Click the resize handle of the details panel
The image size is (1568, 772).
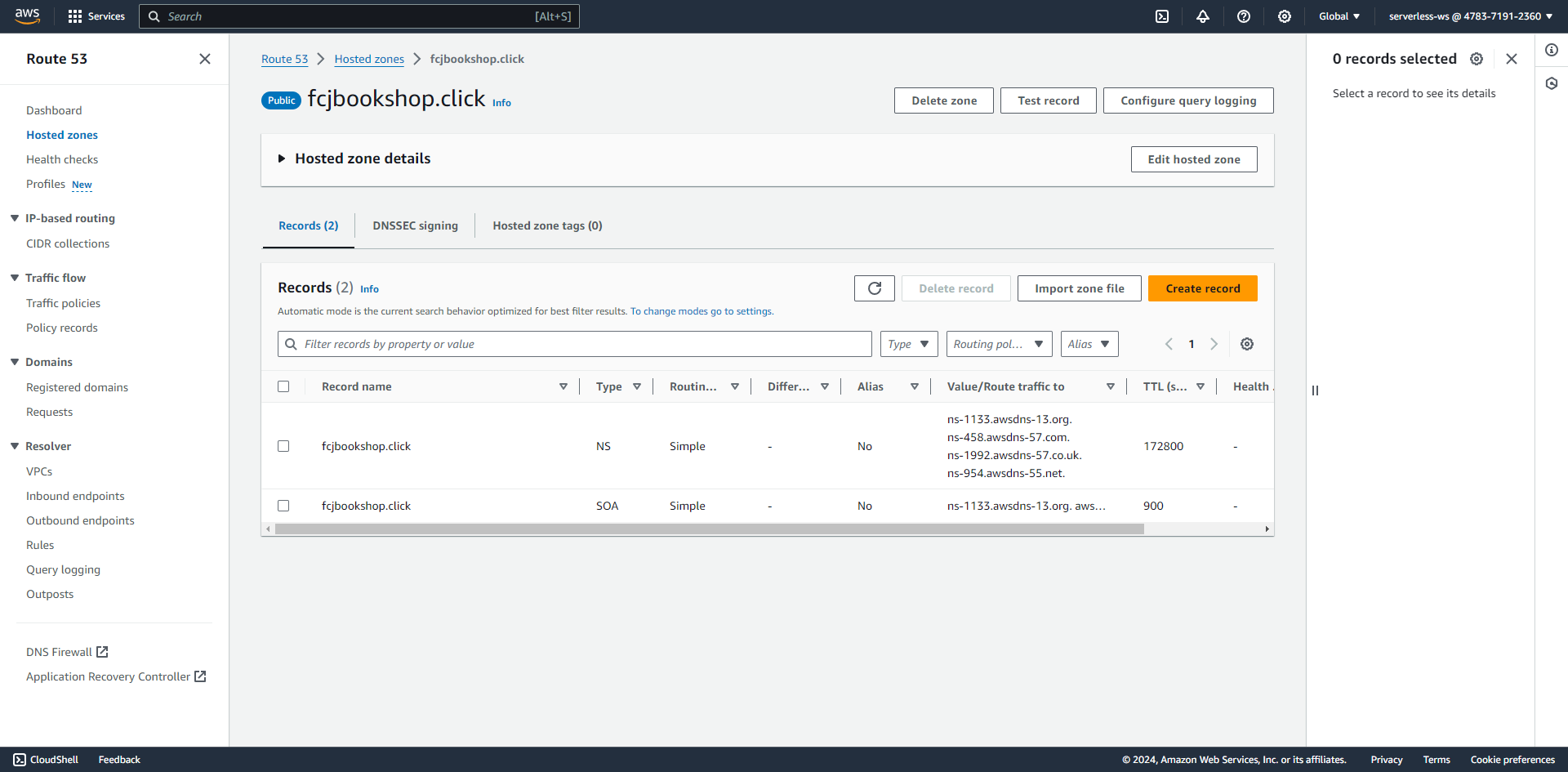1315,390
